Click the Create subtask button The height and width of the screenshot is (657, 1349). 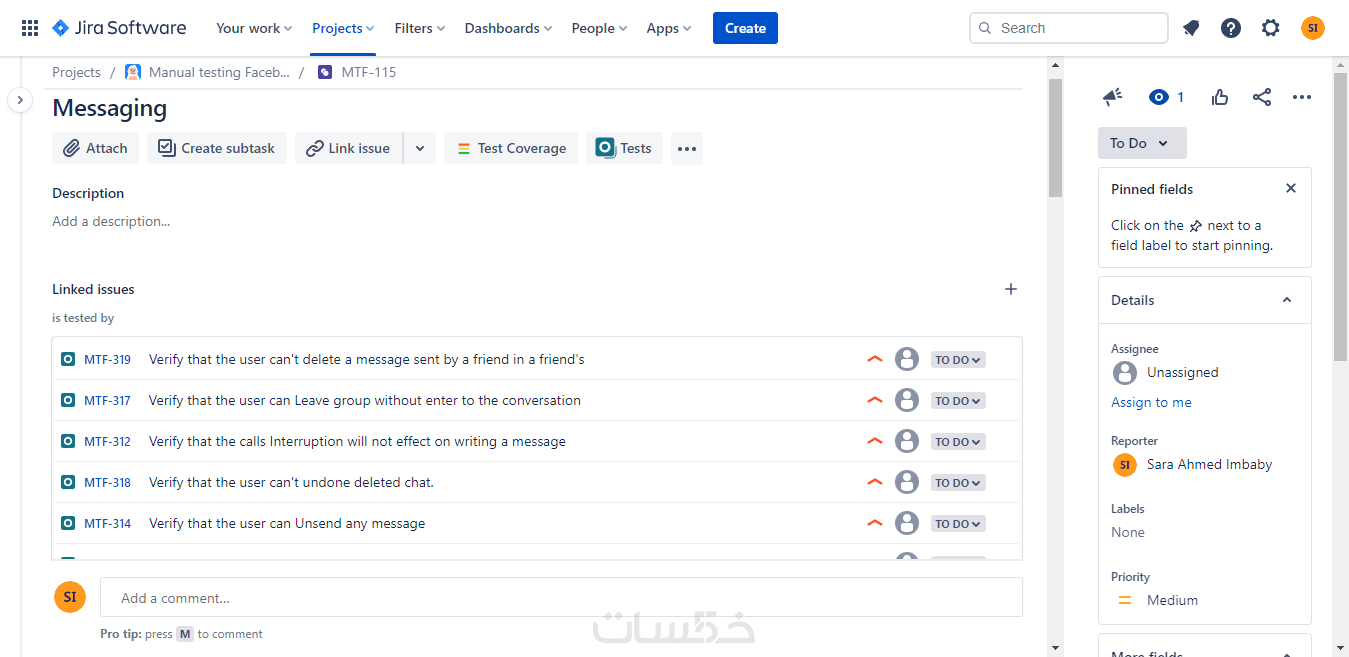coord(217,148)
